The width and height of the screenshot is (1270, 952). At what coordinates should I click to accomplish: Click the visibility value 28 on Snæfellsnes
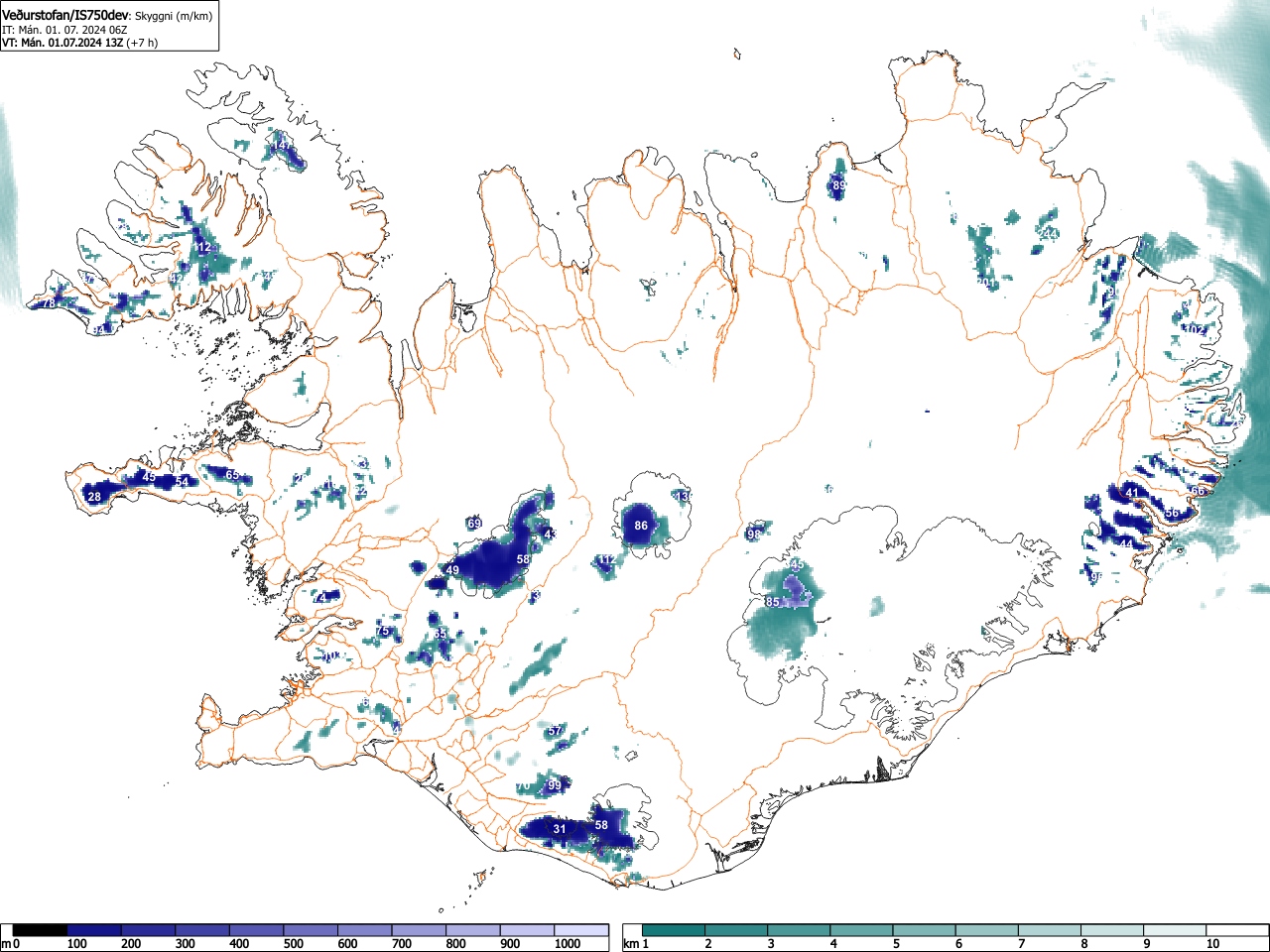(x=94, y=497)
